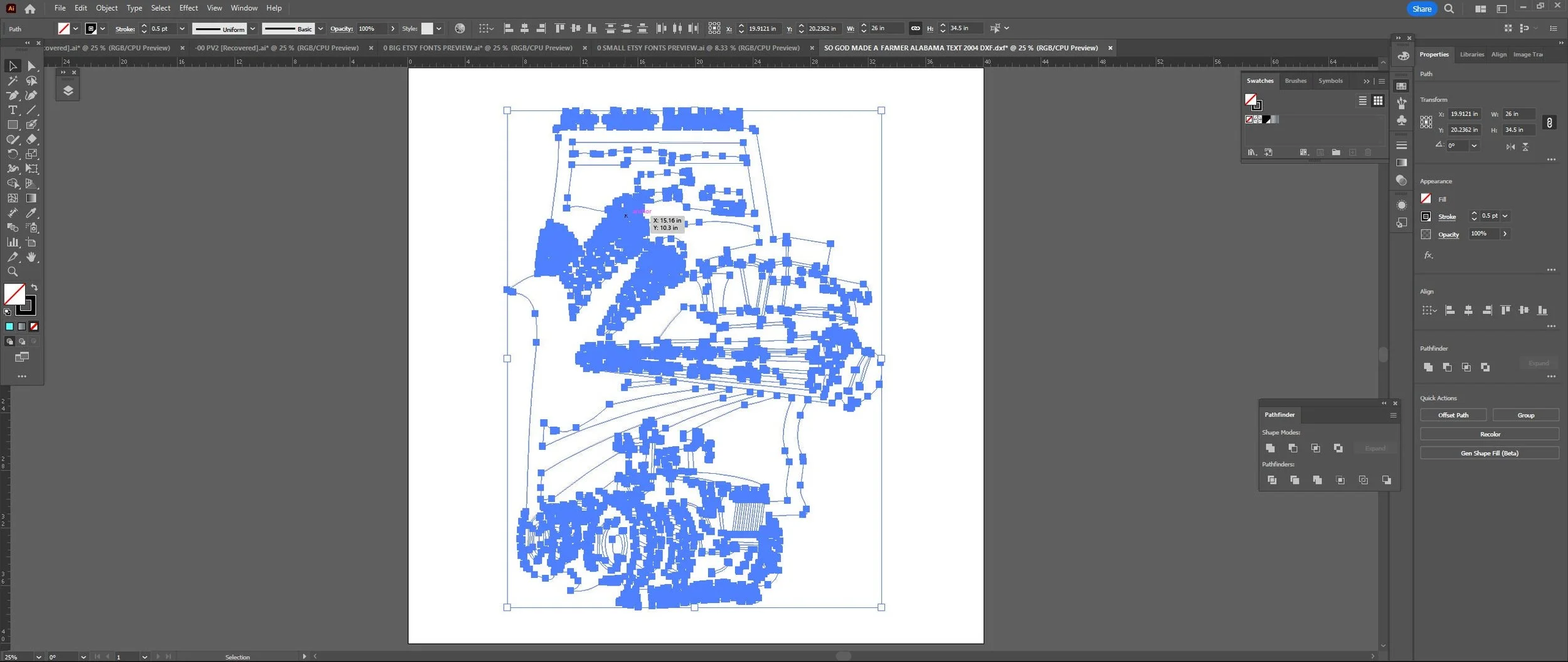Click the Group quick action button

coord(1525,415)
